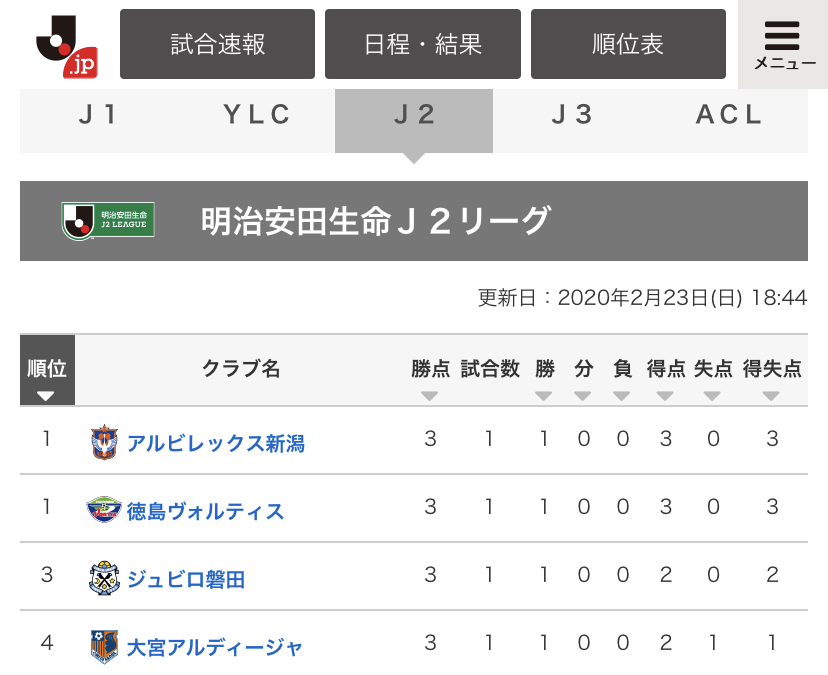Click the Jubilo Iwata club crest

[x=104, y=578]
